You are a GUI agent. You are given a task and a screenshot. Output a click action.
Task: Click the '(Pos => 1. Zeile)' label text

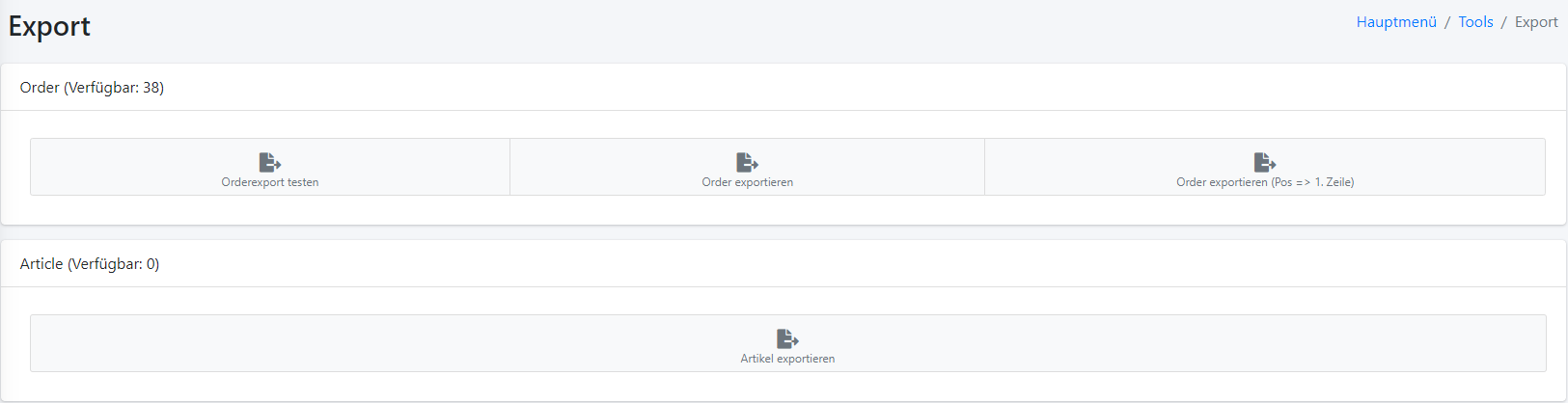[x=1312, y=182]
